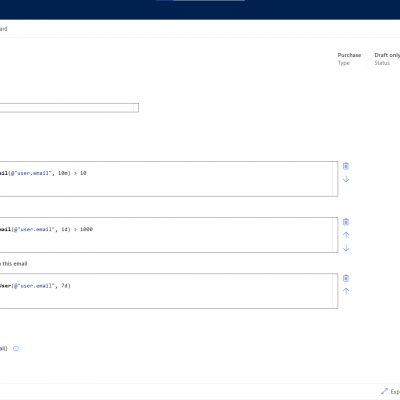400x400 pixels.
Task: Move the '1d) > 1000' rule up
Action: pyautogui.click(x=346, y=235)
